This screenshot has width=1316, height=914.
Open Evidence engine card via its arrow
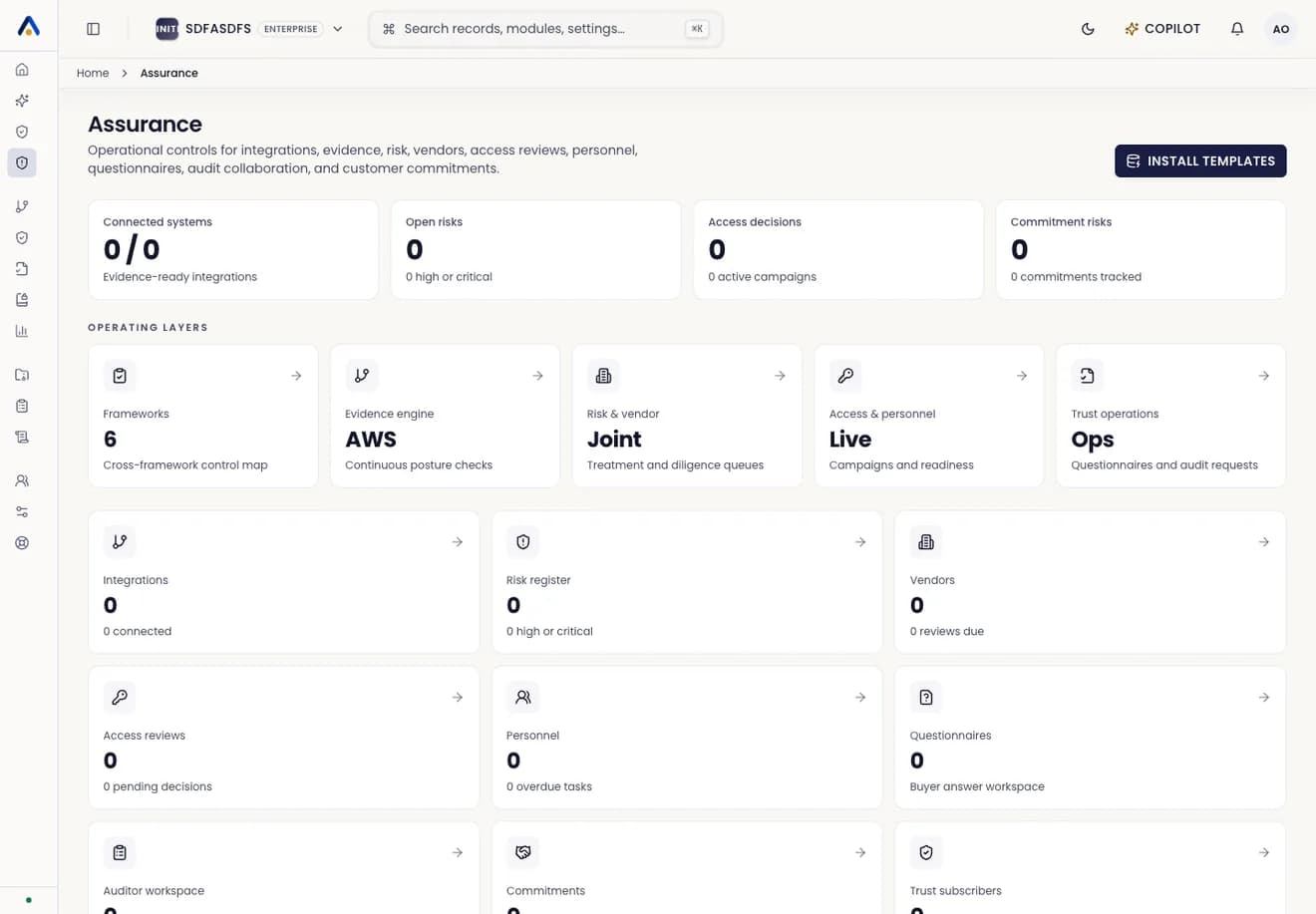click(x=537, y=376)
